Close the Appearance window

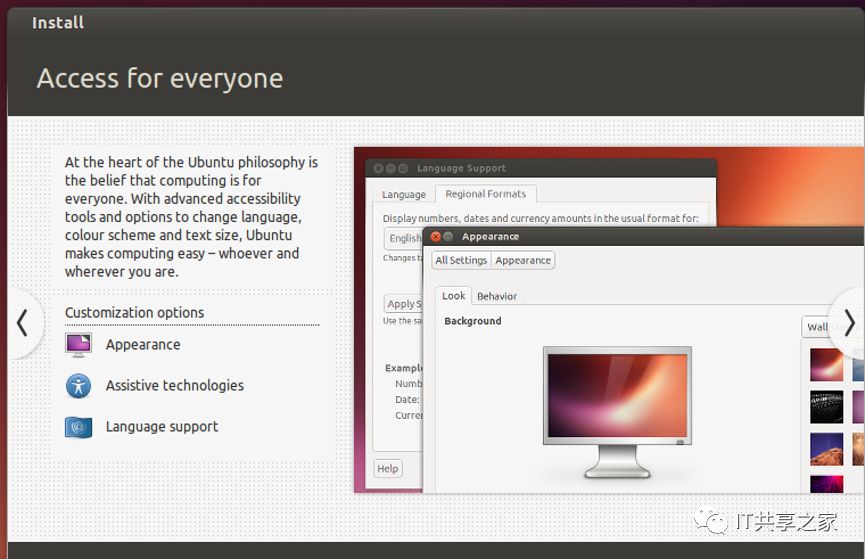[x=436, y=237]
